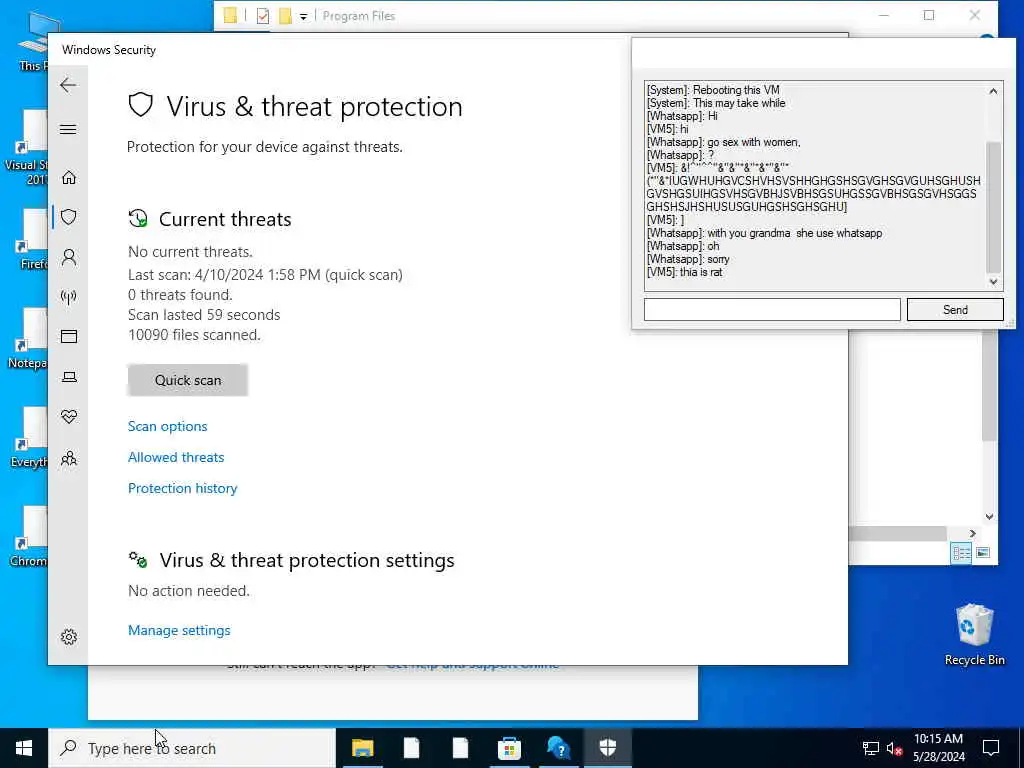
Task: Switch File Explorer to large icons view
Action: (x=983, y=553)
